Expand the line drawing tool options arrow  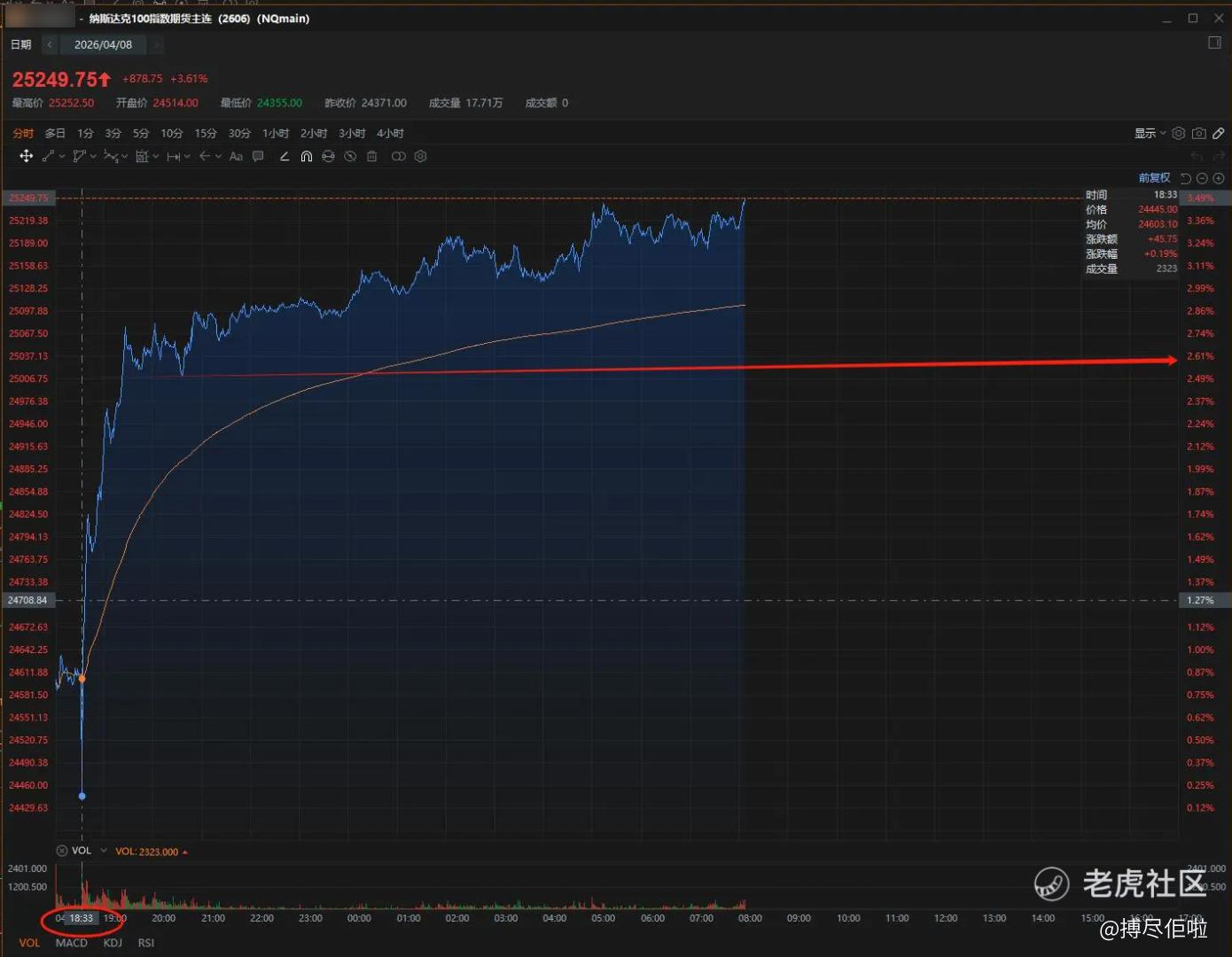click(x=62, y=156)
